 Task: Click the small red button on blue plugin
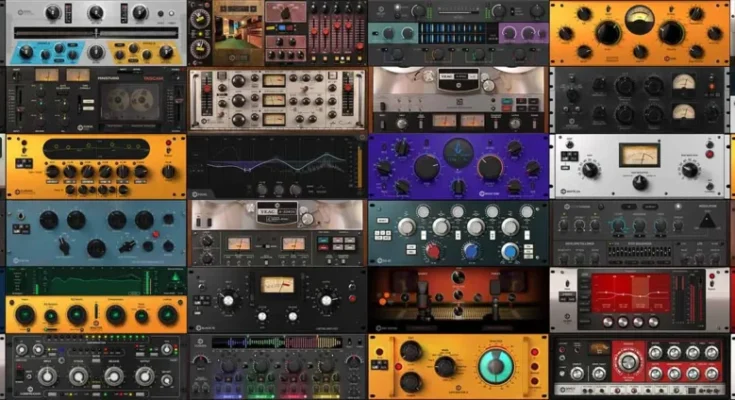[x=156, y=234]
